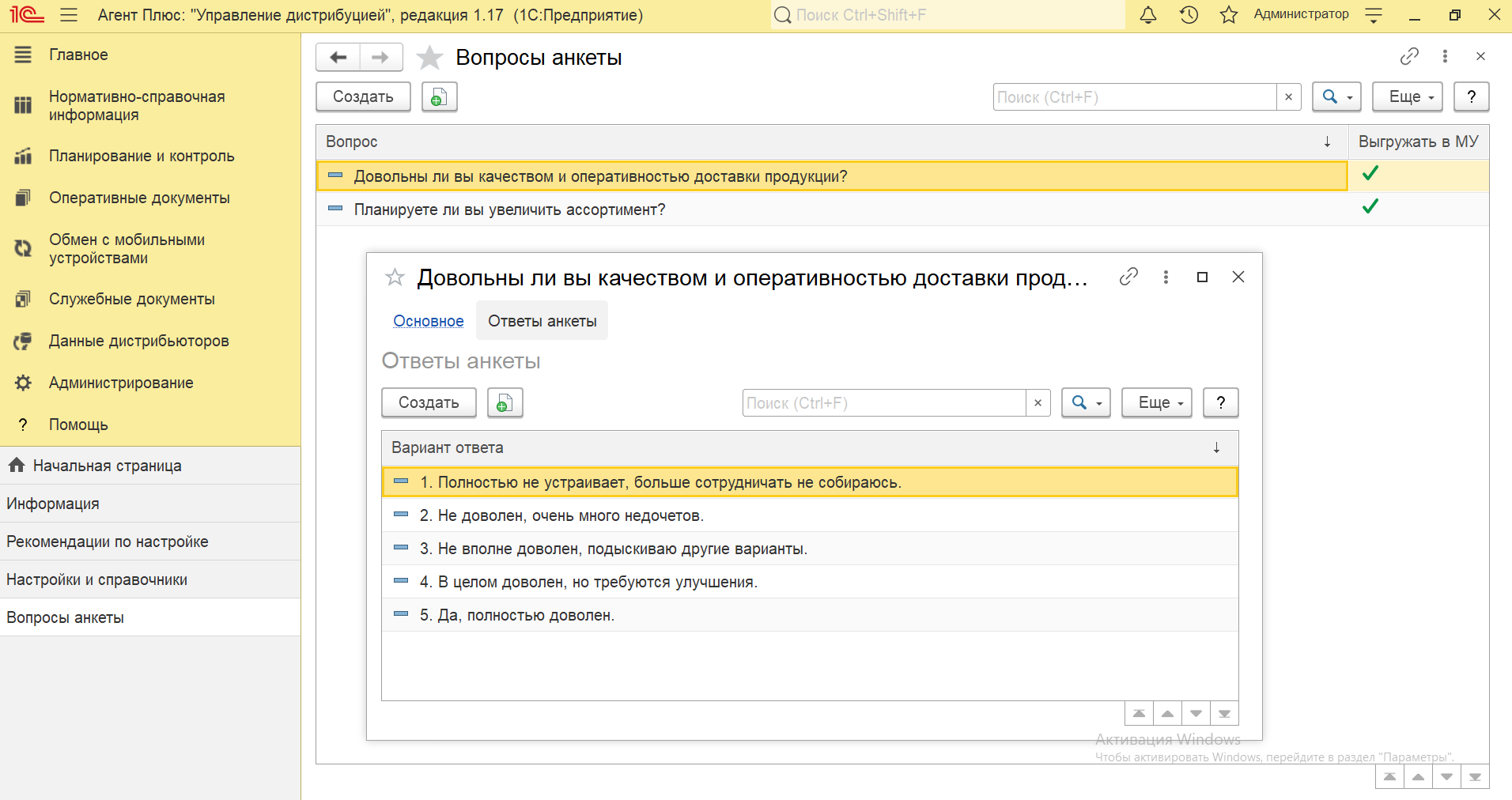Select answer 2. Не доволен, очень много недочетов
The width and height of the screenshot is (1512, 800).
coord(810,515)
